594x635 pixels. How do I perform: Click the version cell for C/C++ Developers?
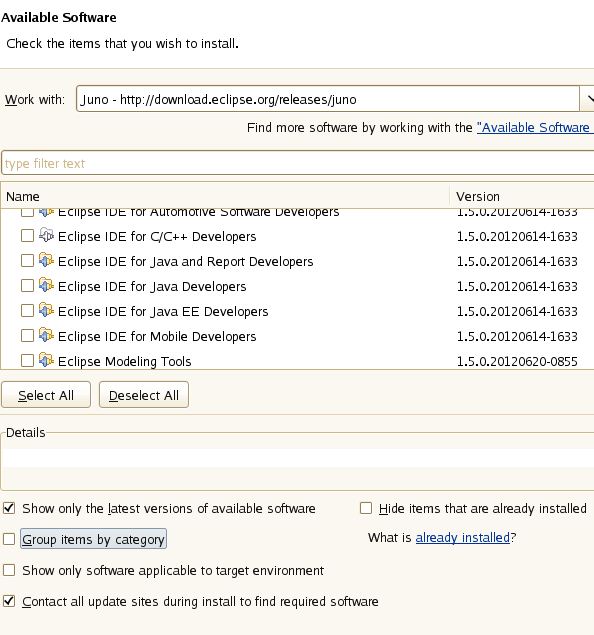tap(517, 237)
